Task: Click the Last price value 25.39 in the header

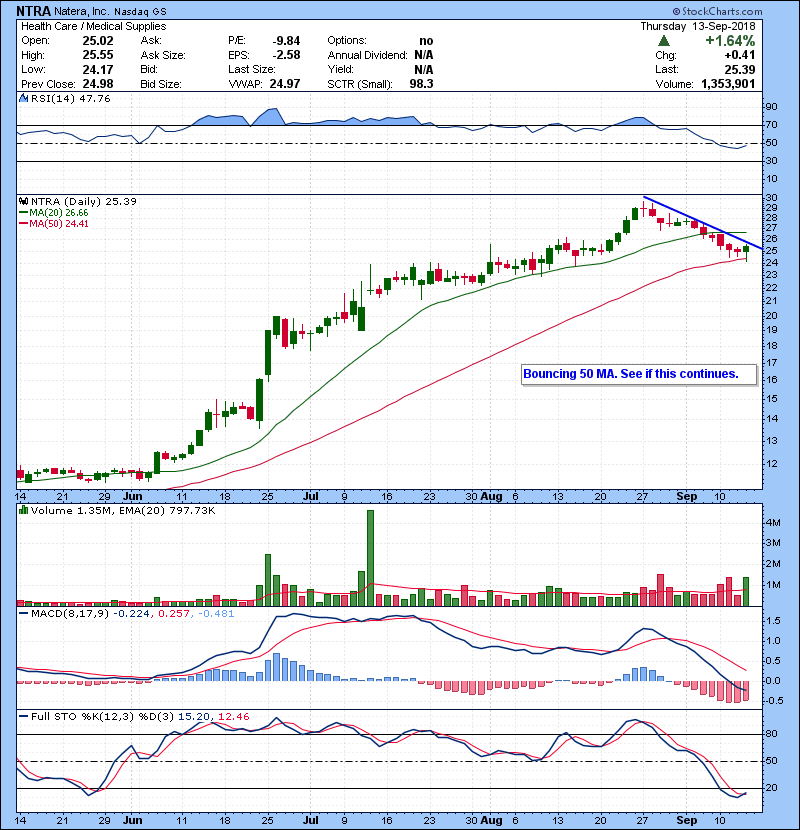Action: click(740, 69)
